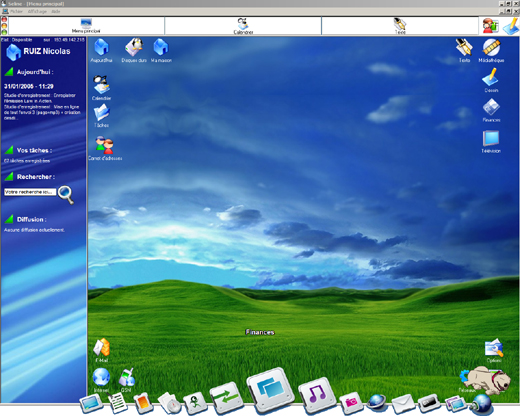Switch to the Texte tab

click(400, 26)
